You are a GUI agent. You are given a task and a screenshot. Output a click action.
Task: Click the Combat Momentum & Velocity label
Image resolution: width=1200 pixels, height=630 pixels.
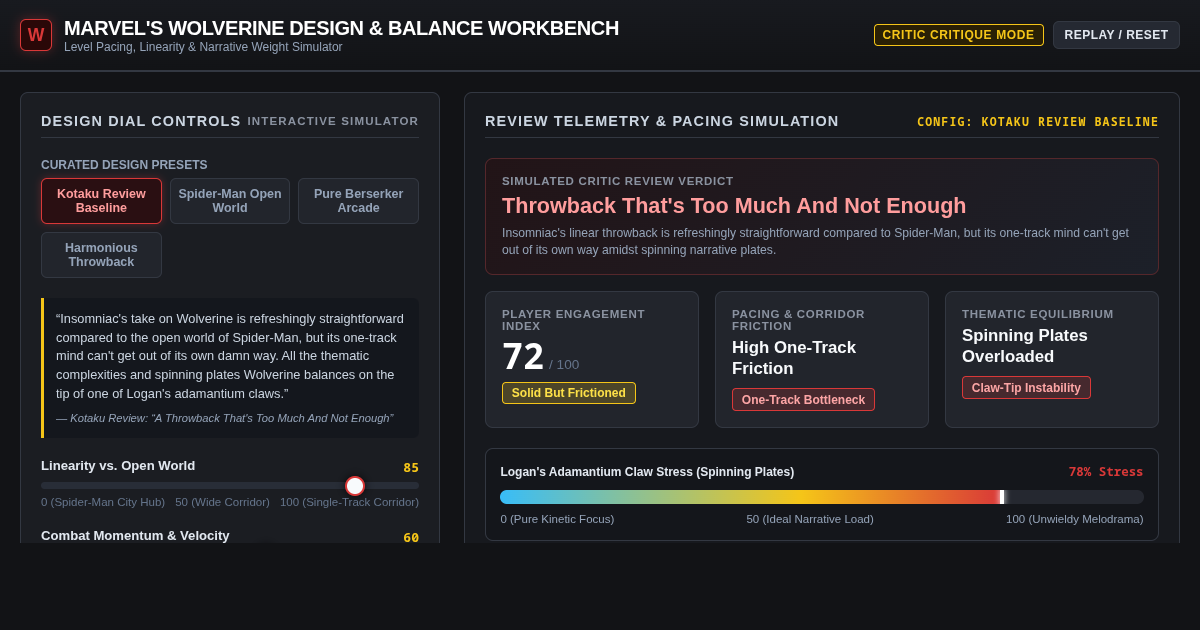[x=135, y=536]
